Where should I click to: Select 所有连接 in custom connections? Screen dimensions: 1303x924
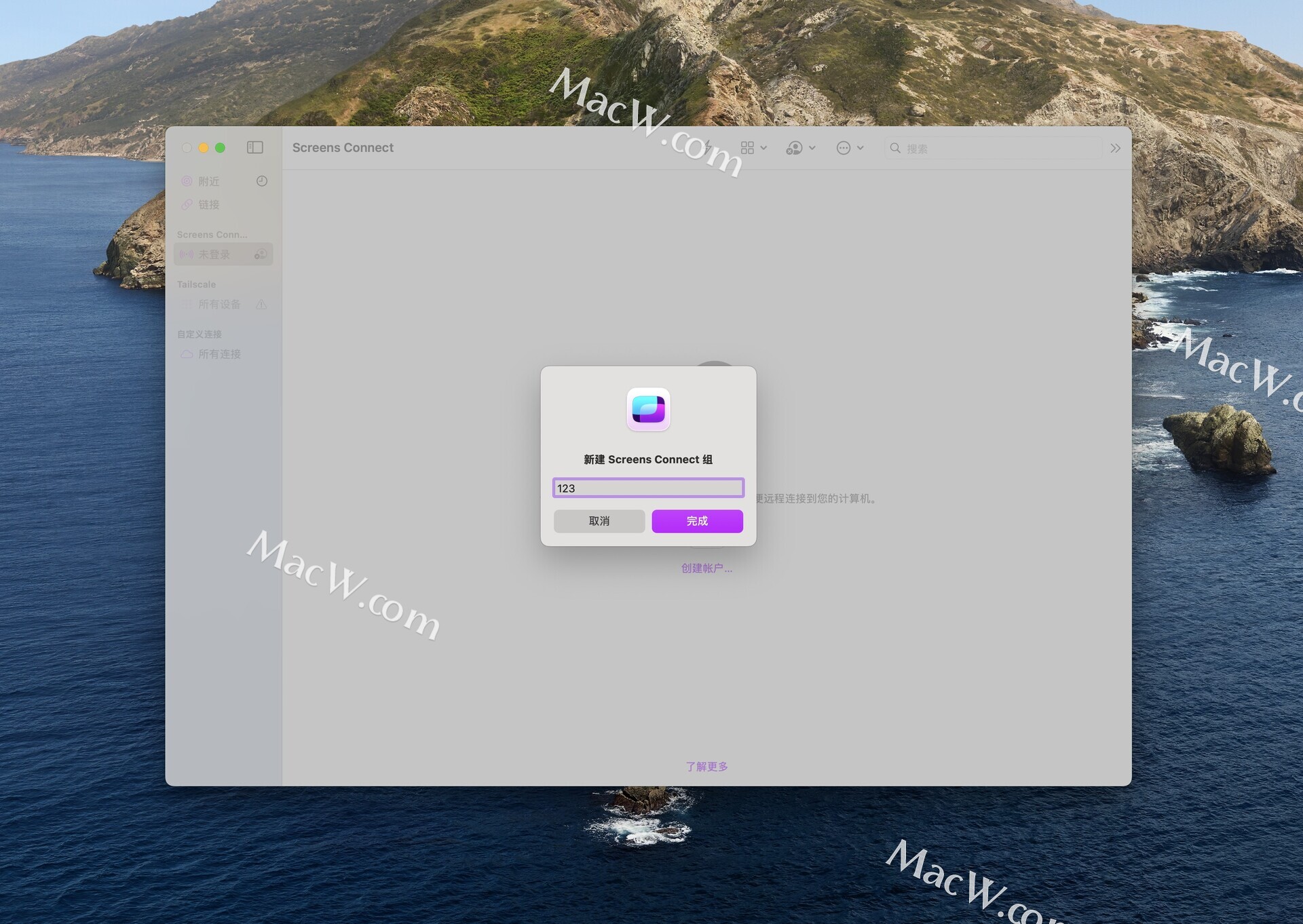pos(219,354)
